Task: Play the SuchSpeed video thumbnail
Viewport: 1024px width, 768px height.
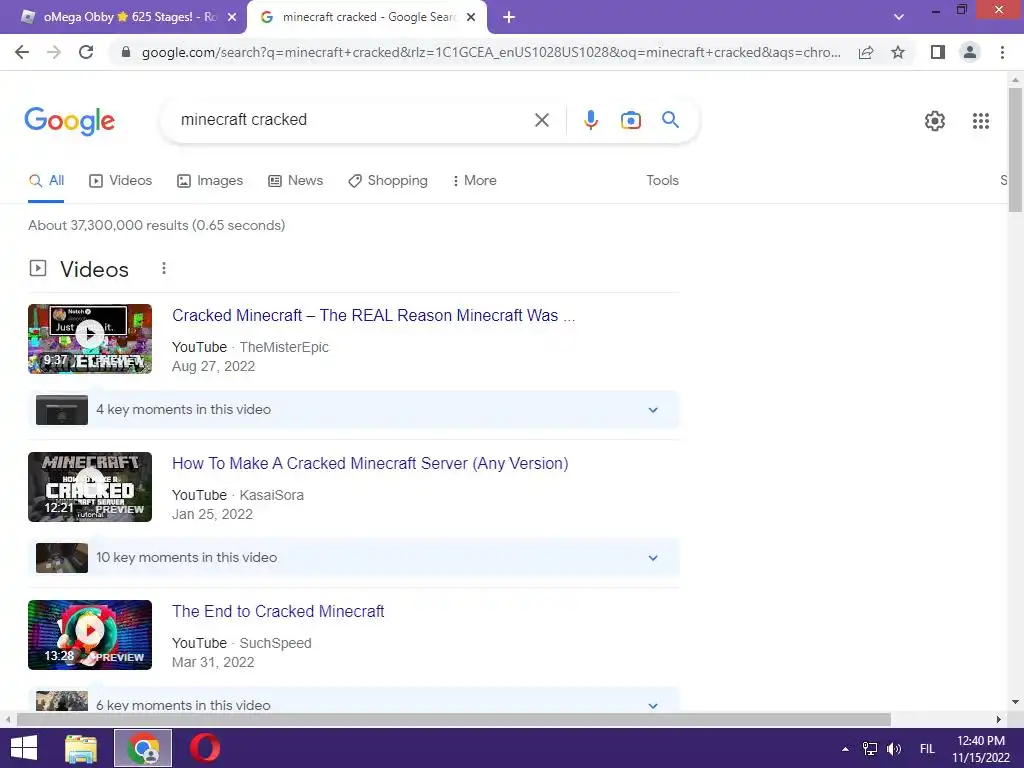Action: coord(90,635)
